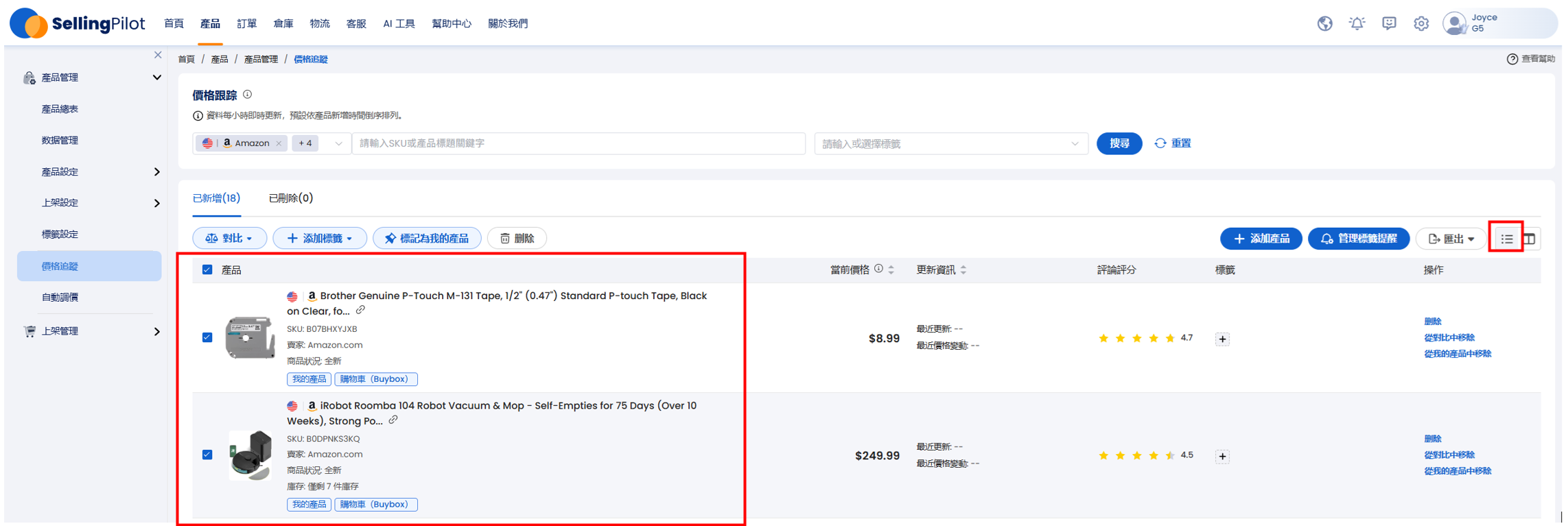Viewport: 1568px width, 526px height.
Task: Click 從我的產品中移除 in Brother tape row
Action: (x=1458, y=354)
